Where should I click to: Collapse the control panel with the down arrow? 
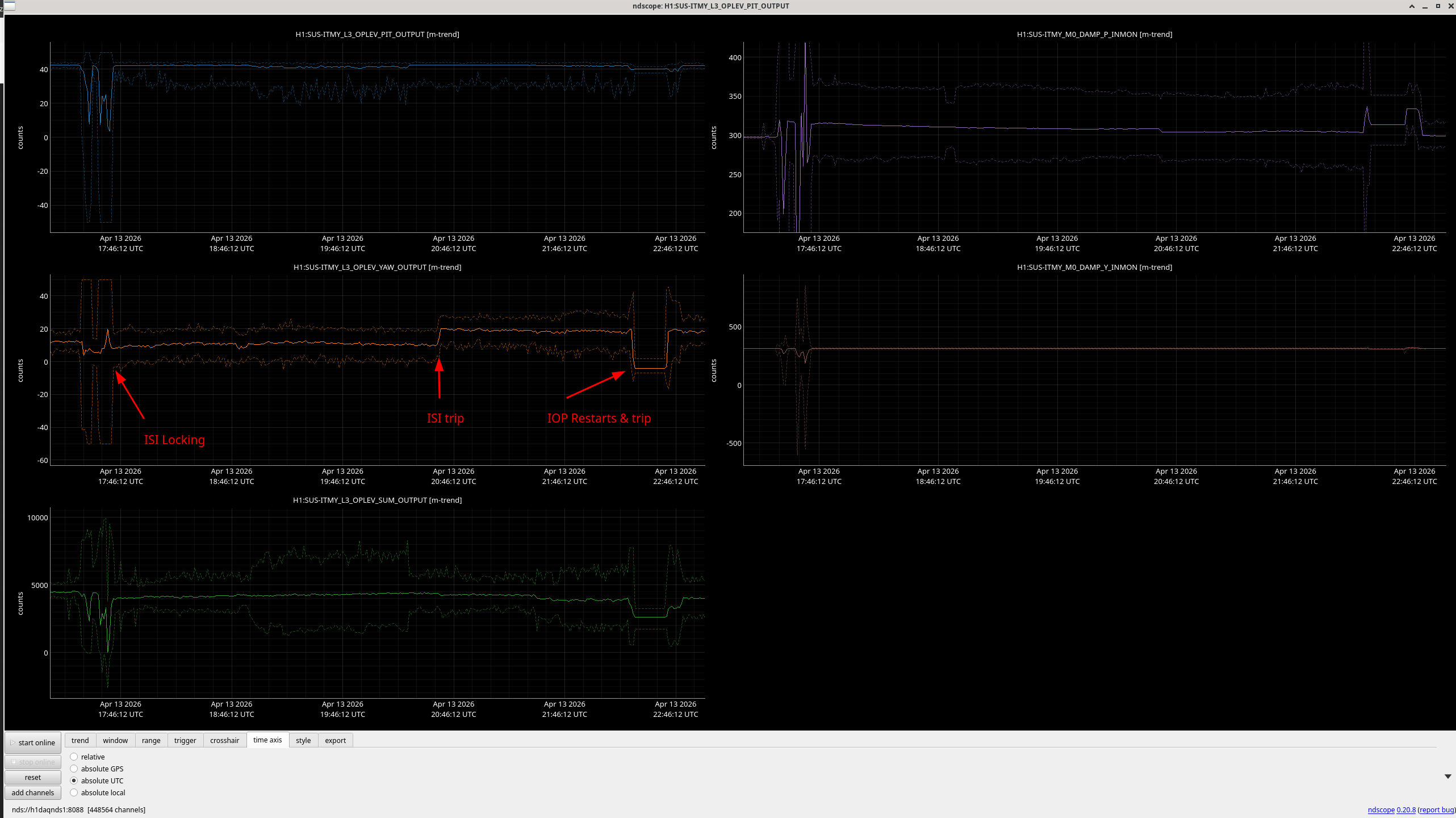(x=1447, y=776)
